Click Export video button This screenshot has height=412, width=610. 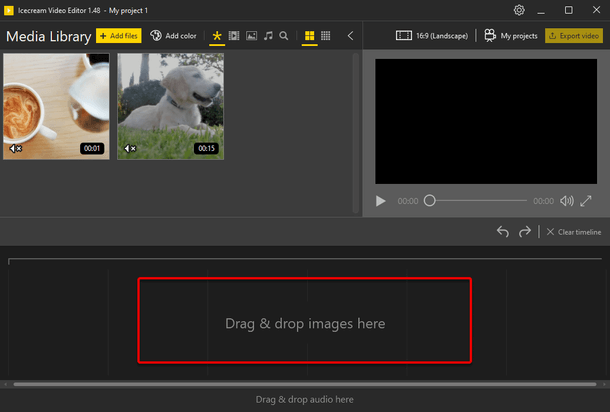[x=574, y=36]
